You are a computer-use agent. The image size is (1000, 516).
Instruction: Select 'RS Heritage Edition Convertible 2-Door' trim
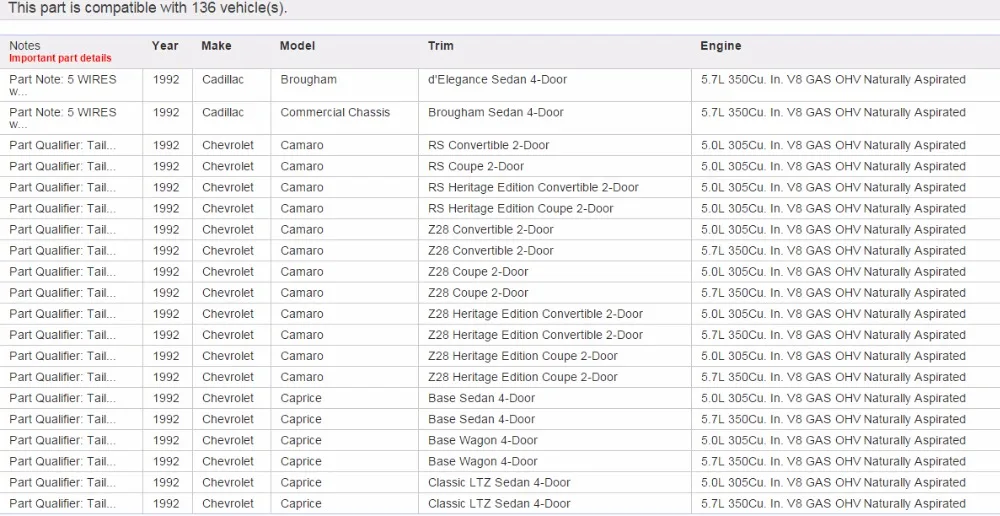click(533, 188)
